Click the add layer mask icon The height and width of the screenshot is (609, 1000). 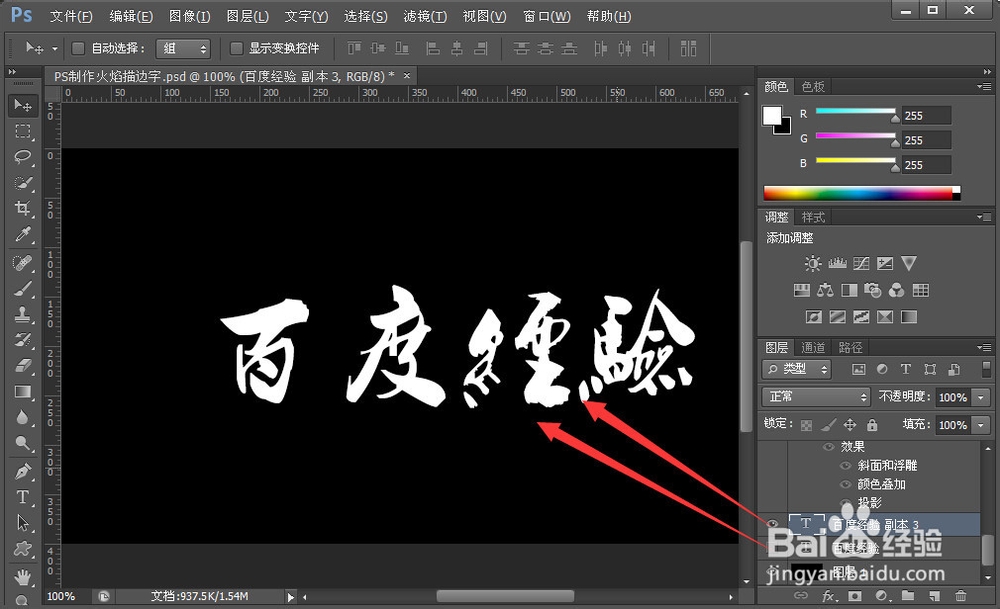[x=855, y=596]
